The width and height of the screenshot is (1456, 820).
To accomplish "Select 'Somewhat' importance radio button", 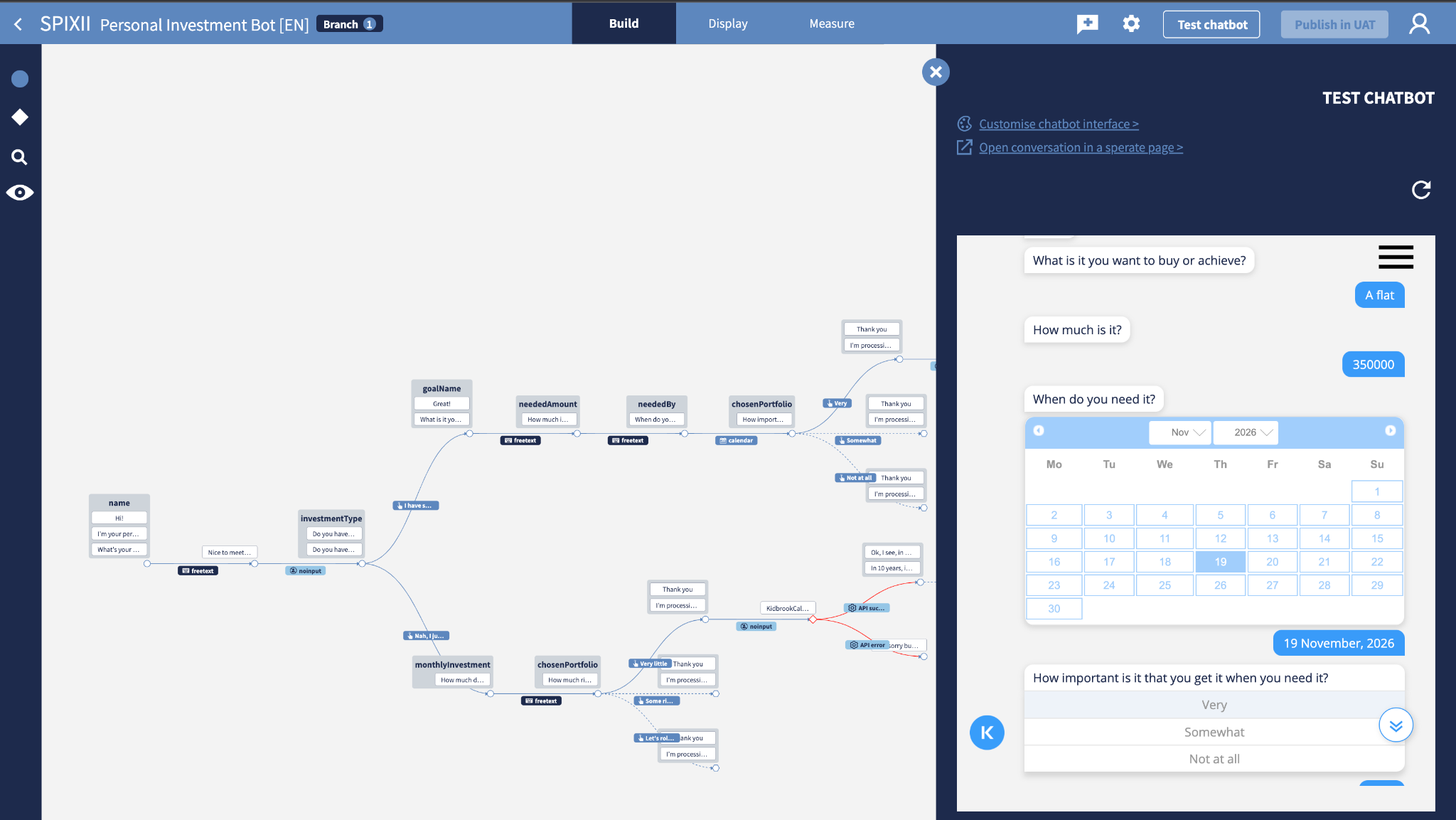I will point(1215,731).
